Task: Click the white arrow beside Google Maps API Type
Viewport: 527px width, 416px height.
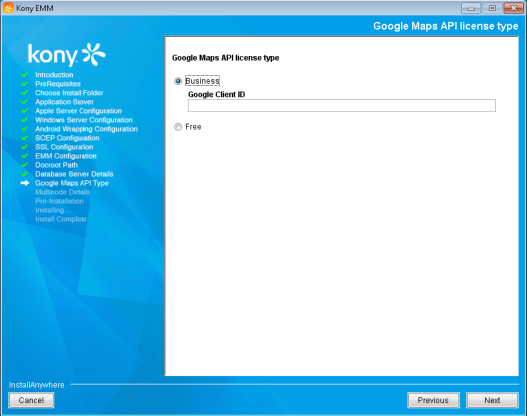Action: tap(25, 183)
